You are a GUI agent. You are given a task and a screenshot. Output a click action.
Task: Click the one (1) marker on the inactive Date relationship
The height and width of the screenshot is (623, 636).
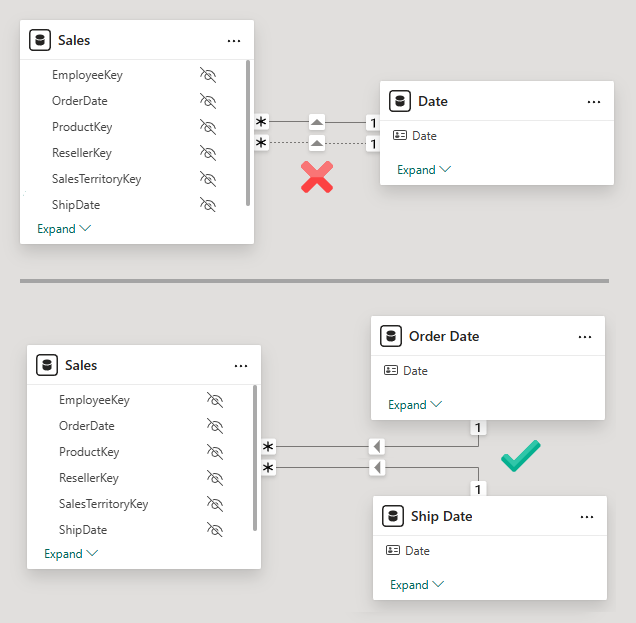point(373,144)
